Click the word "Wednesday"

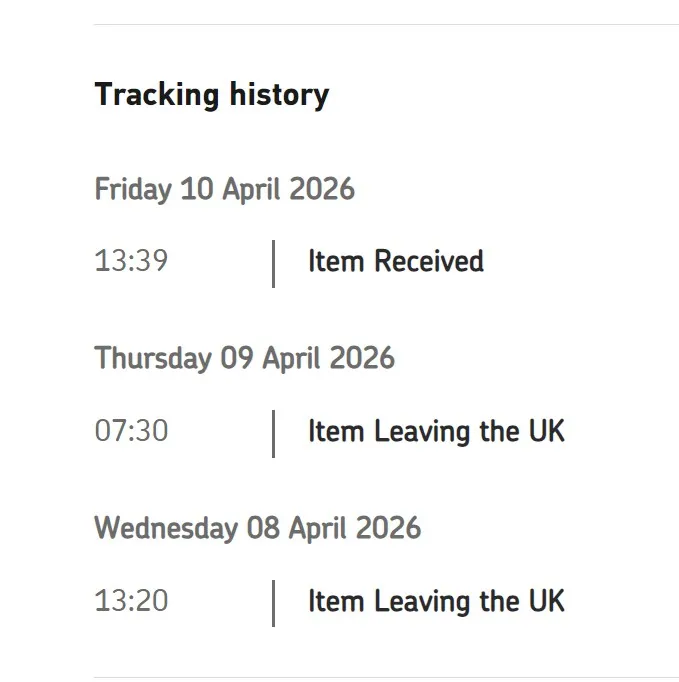click(x=166, y=528)
